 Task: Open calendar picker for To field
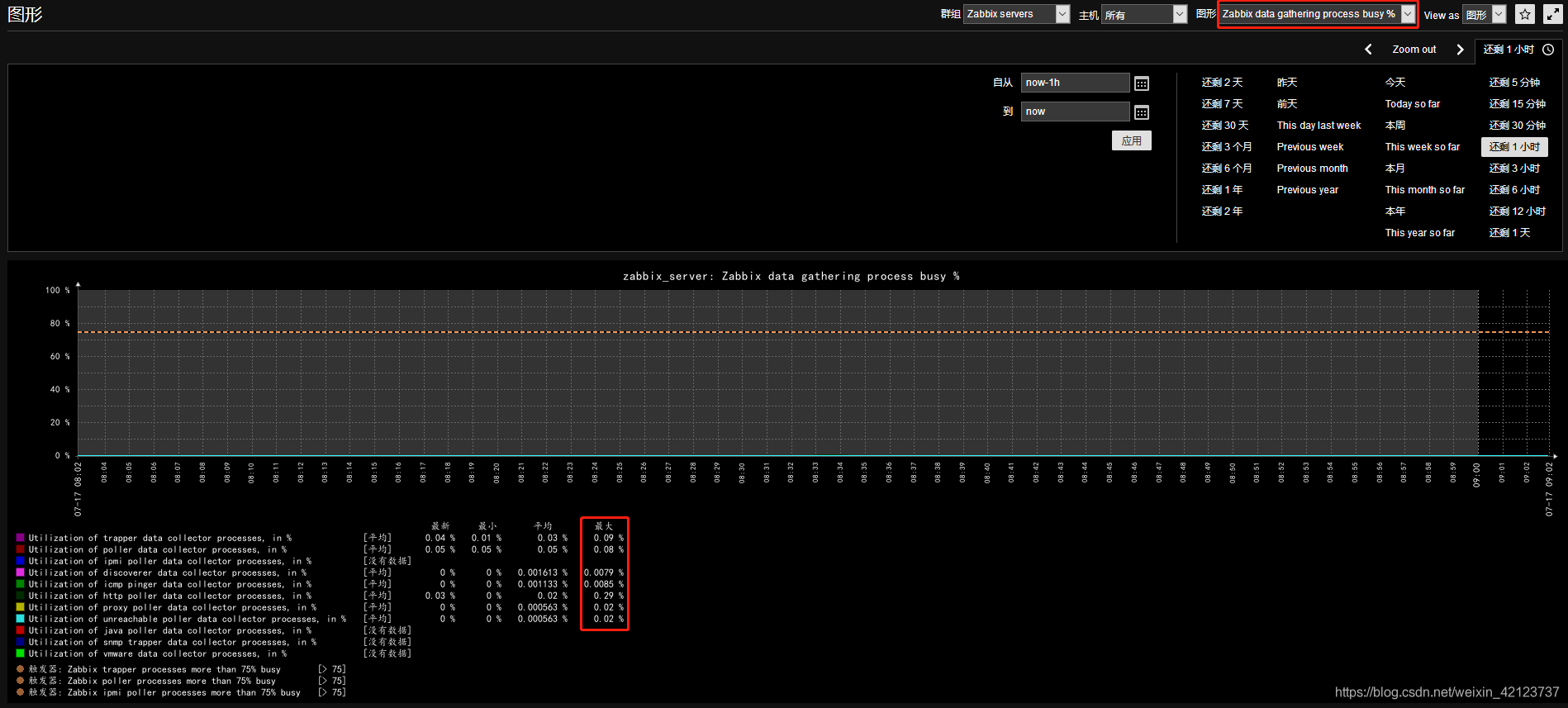(x=1142, y=112)
